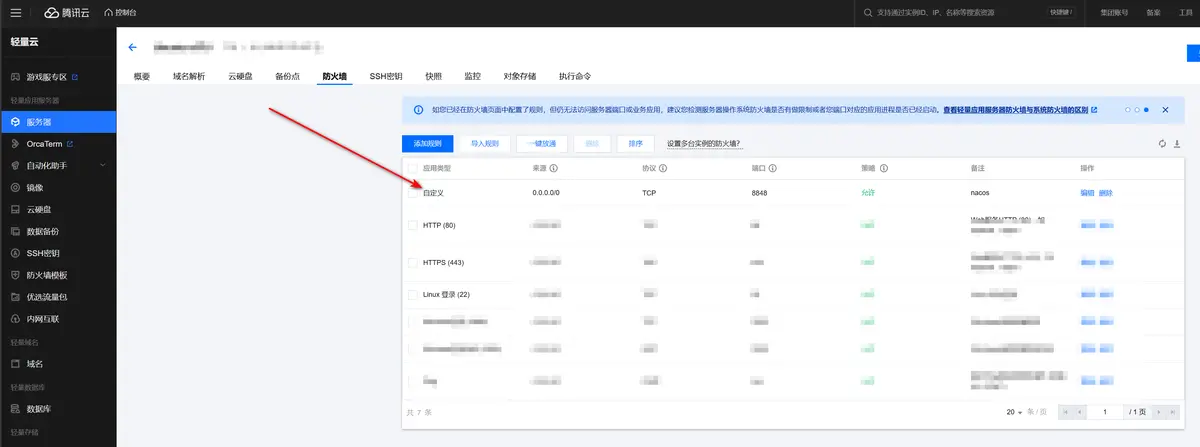Open SSH密钥 in the sidebar
The height and width of the screenshot is (447, 1200).
(58, 253)
